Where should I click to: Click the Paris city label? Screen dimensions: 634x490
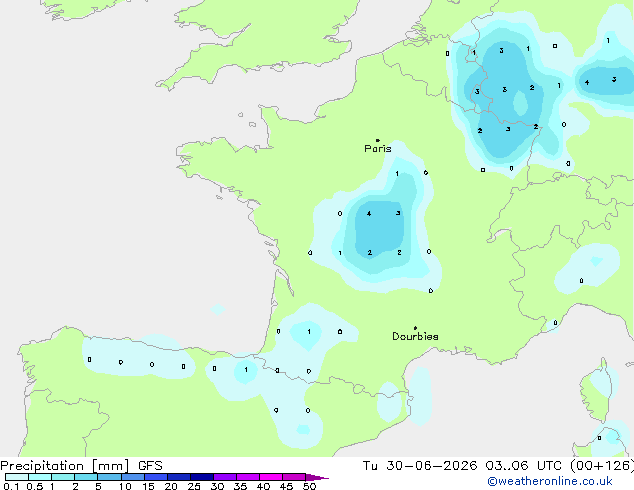click(378, 149)
